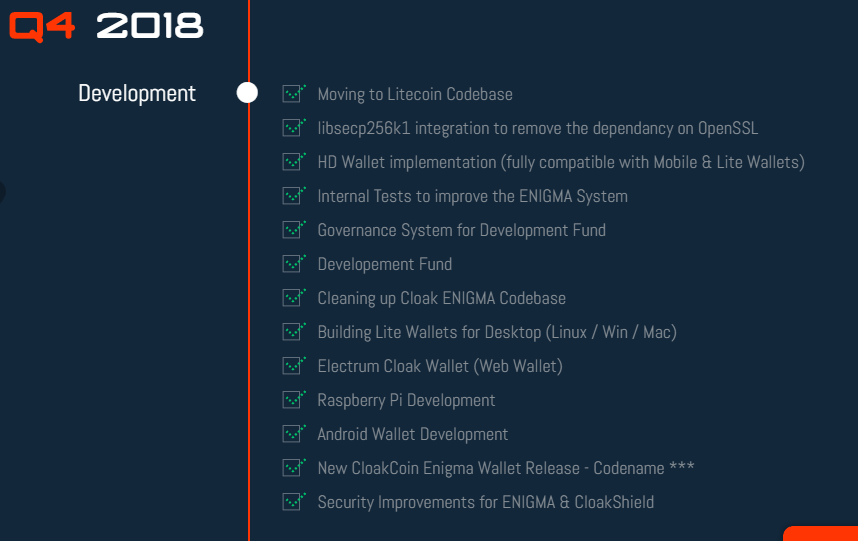Viewport: 858px width, 541px height.
Task: Select the Development section label
Action: point(137,94)
